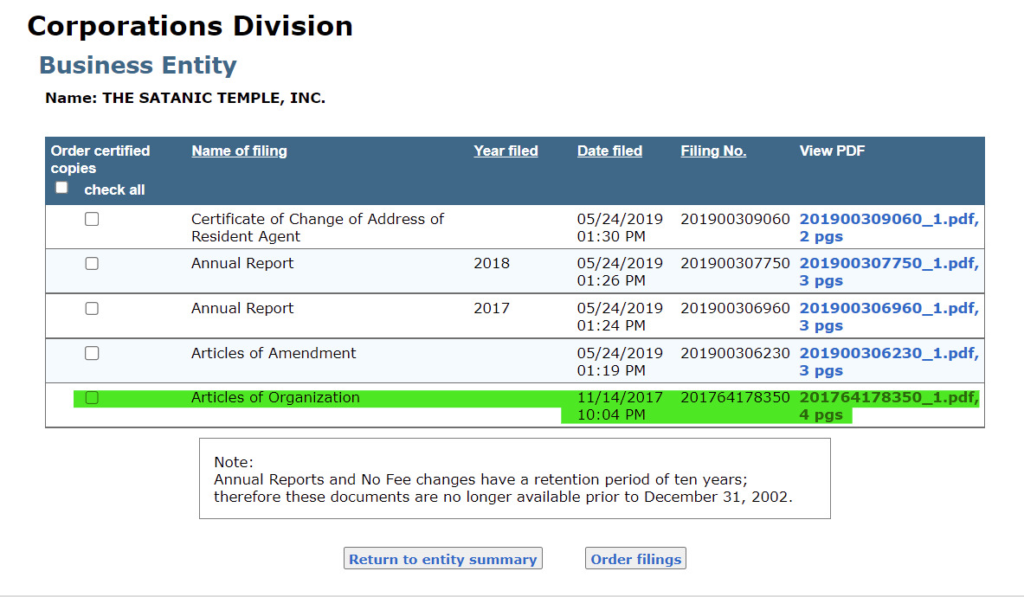Sort filings by Name of filing
This screenshot has height=597, width=1024.
(239, 150)
